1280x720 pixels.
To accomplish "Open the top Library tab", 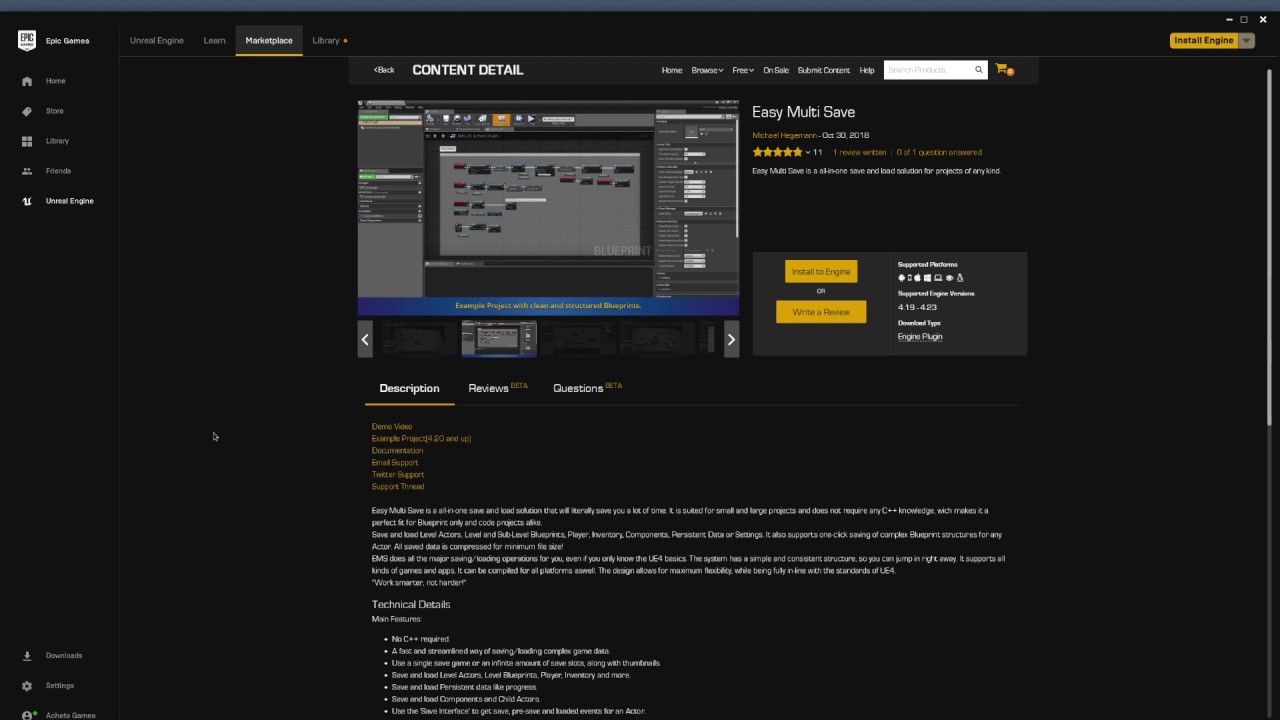I will 326,40.
